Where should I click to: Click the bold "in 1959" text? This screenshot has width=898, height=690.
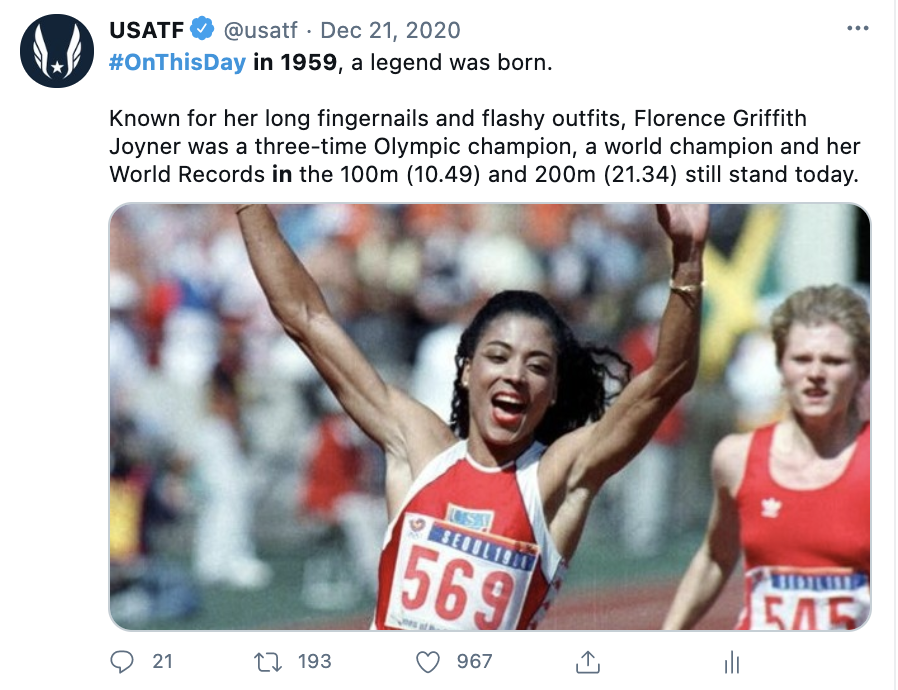(x=294, y=64)
